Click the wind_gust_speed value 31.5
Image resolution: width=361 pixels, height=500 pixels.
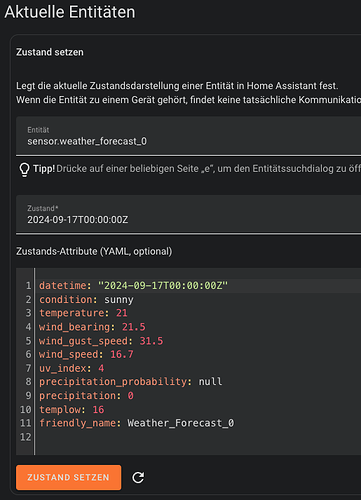pos(151,341)
